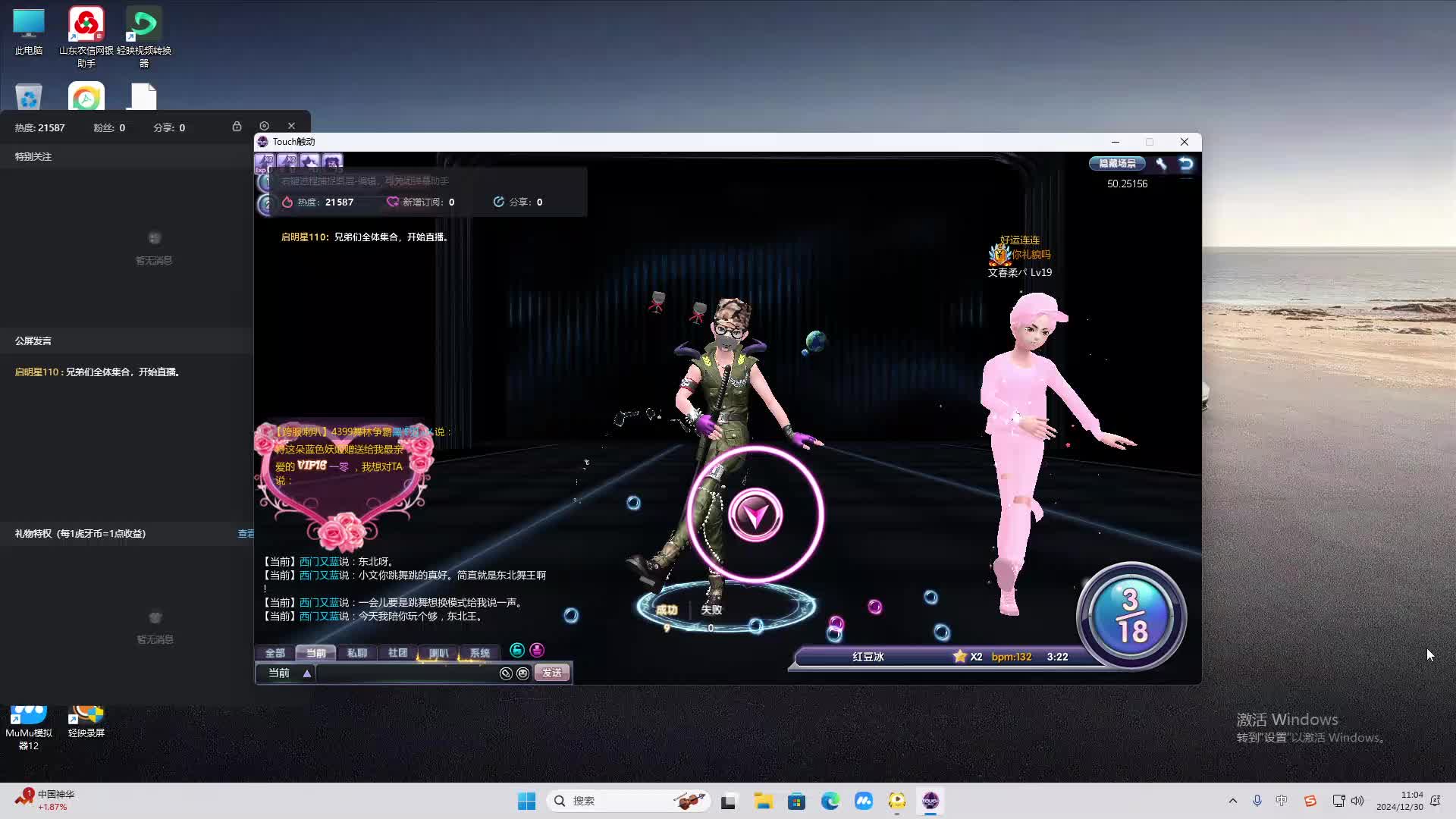
Task: Select the 全部 chat tab
Action: (275, 653)
